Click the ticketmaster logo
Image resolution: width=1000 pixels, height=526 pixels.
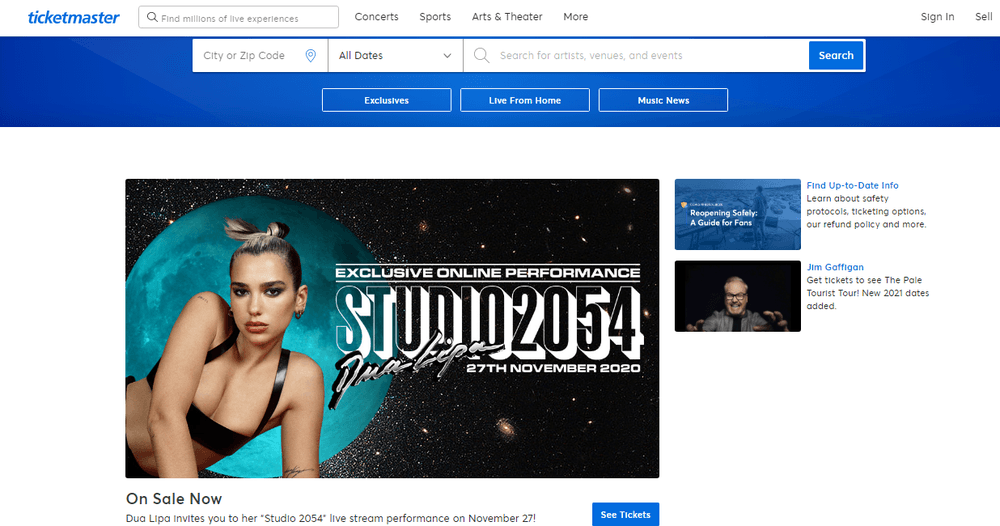[x=73, y=17]
